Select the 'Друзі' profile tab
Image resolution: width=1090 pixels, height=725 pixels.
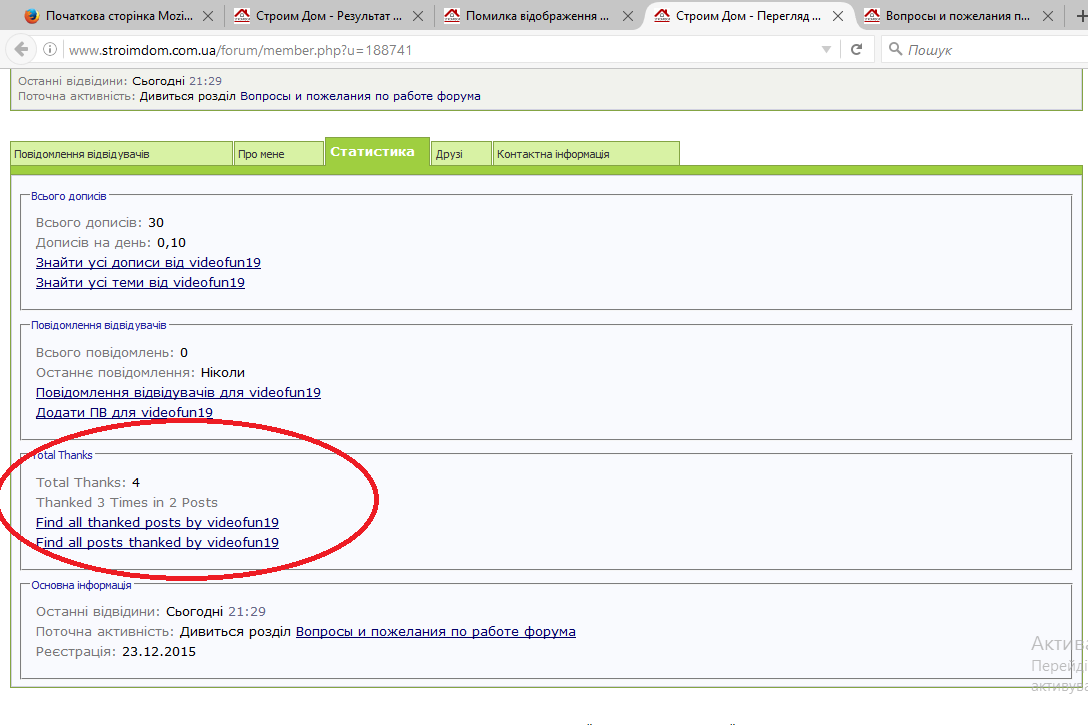coord(461,154)
